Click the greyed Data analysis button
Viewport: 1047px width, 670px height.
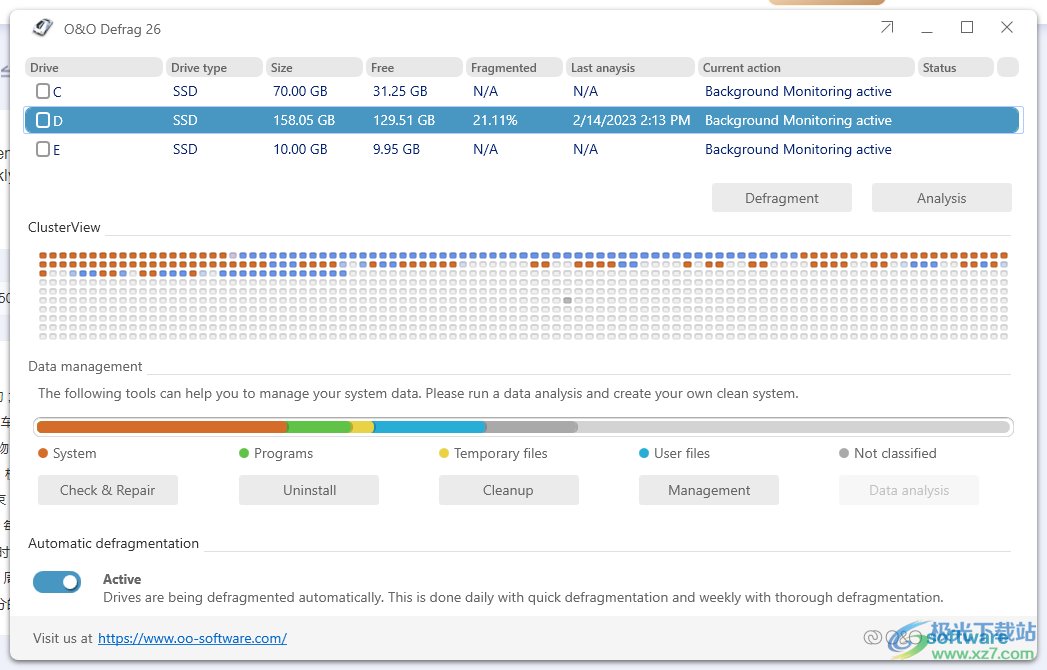909,490
